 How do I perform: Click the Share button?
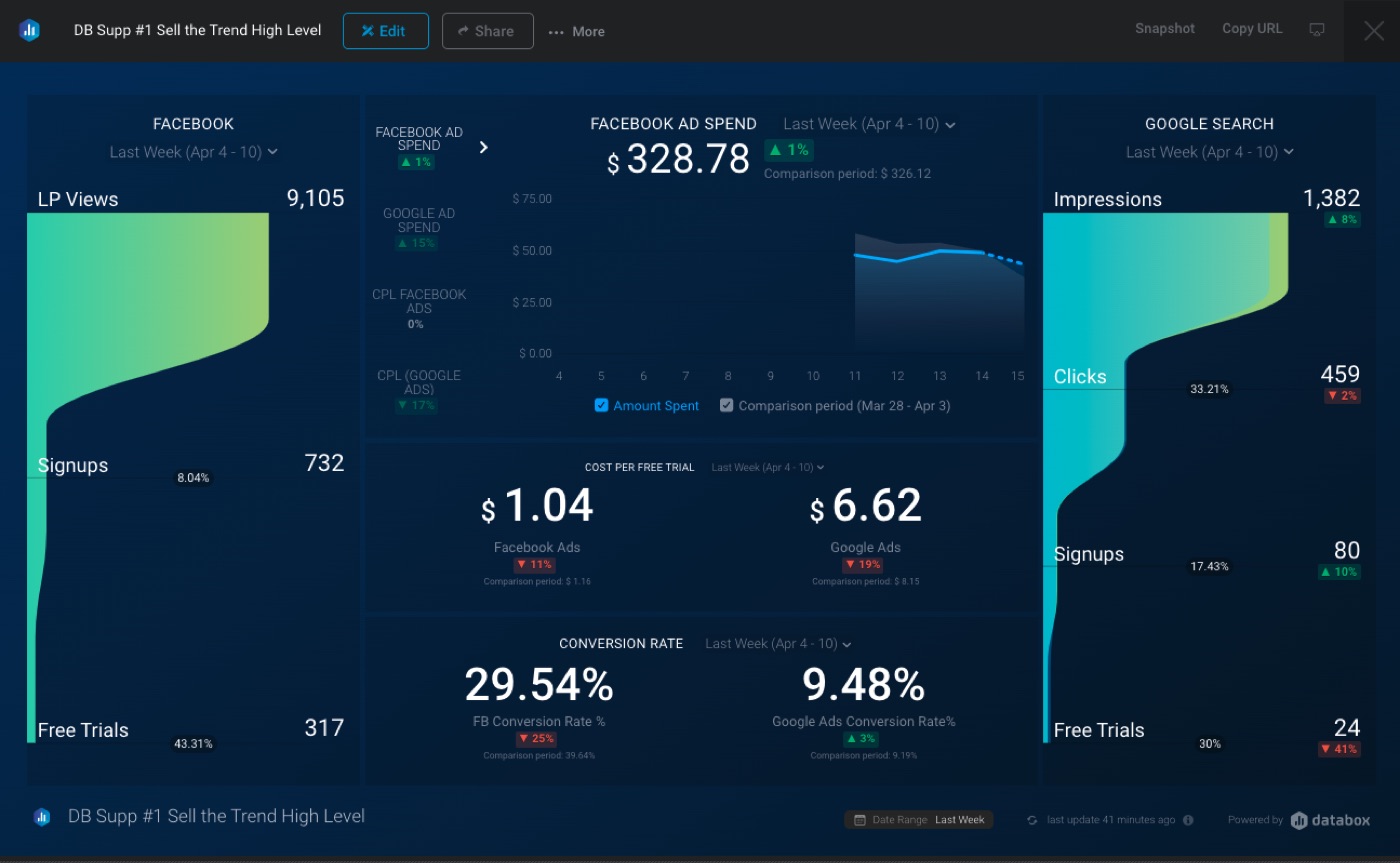pyautogui.click(x=487, y=31)
